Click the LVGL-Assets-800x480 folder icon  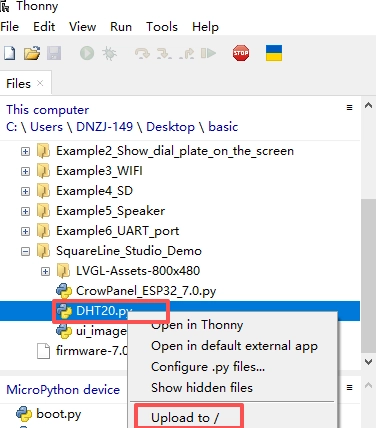(x=63, y=271)
